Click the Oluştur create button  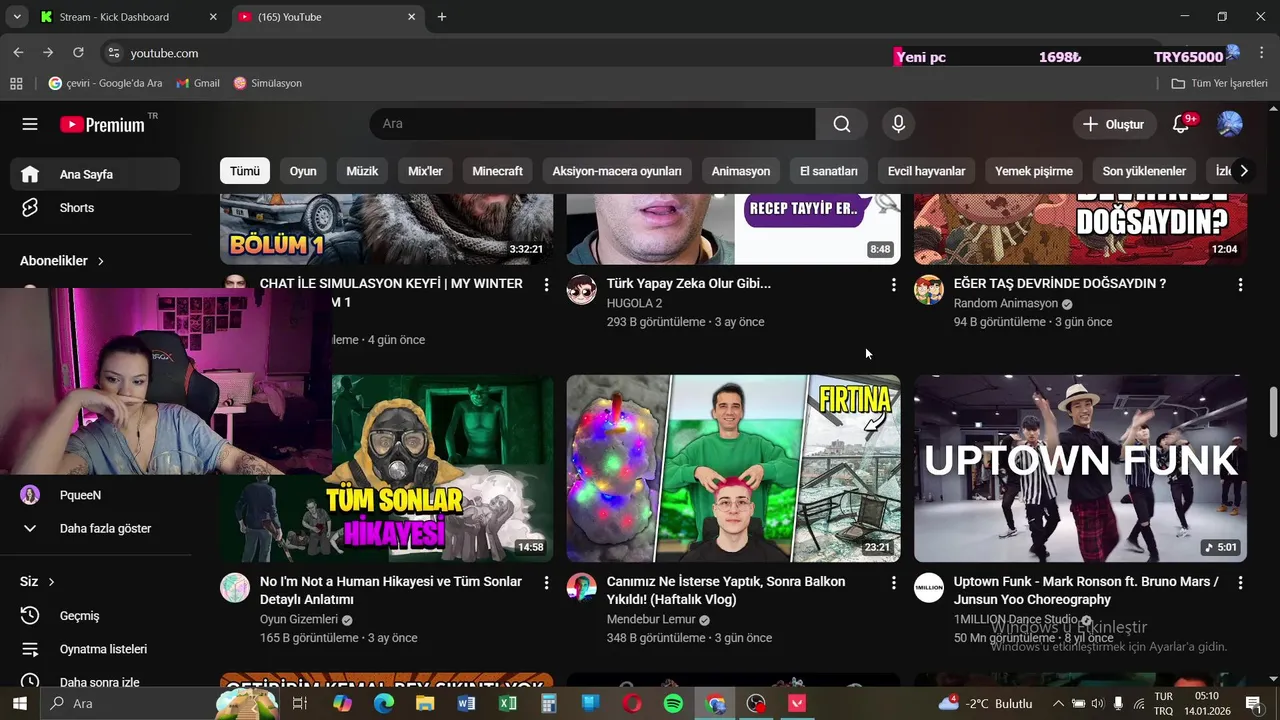(x=1113, y=124)
